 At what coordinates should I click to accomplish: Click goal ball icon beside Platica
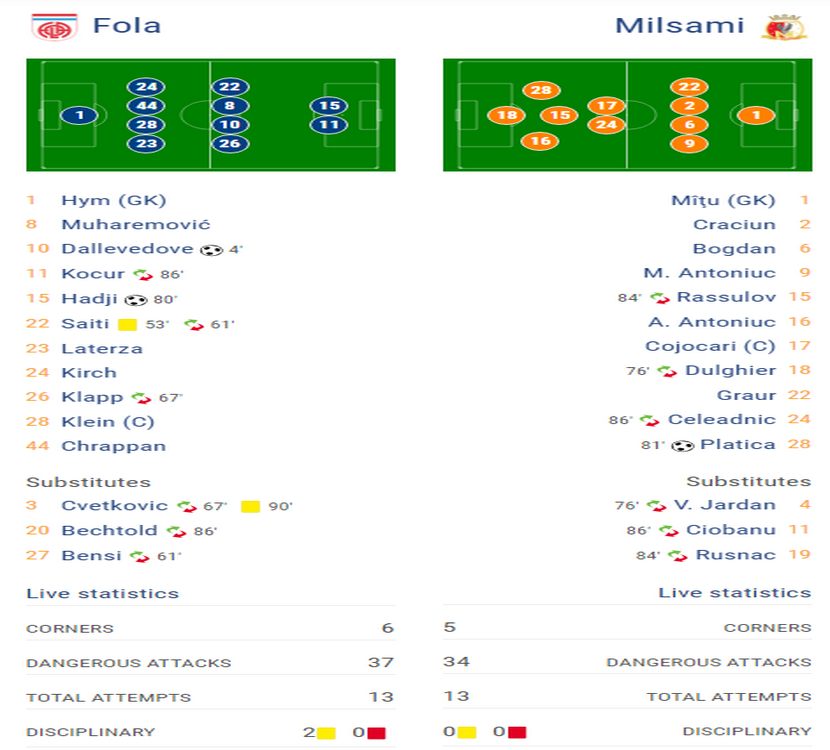[x=682, y=446]
